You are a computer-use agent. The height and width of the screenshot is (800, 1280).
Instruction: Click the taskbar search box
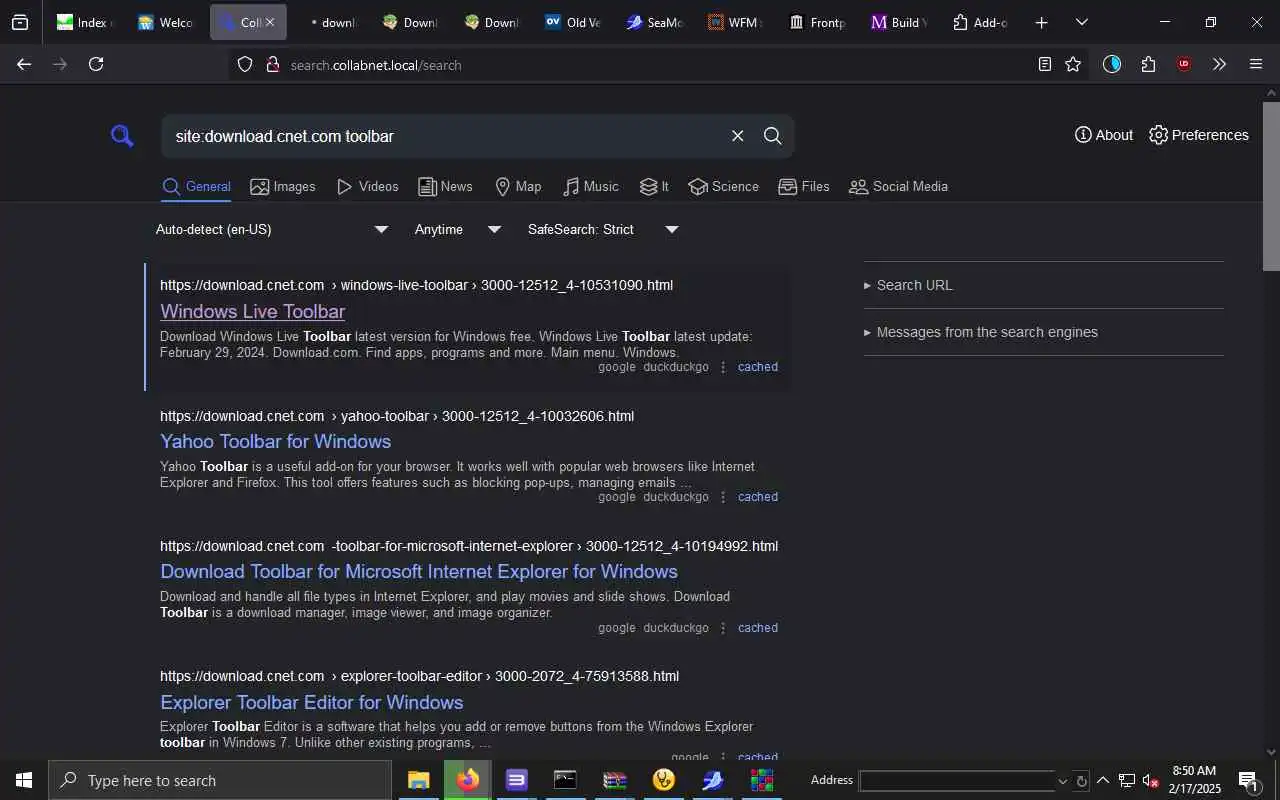click(220, 780)
